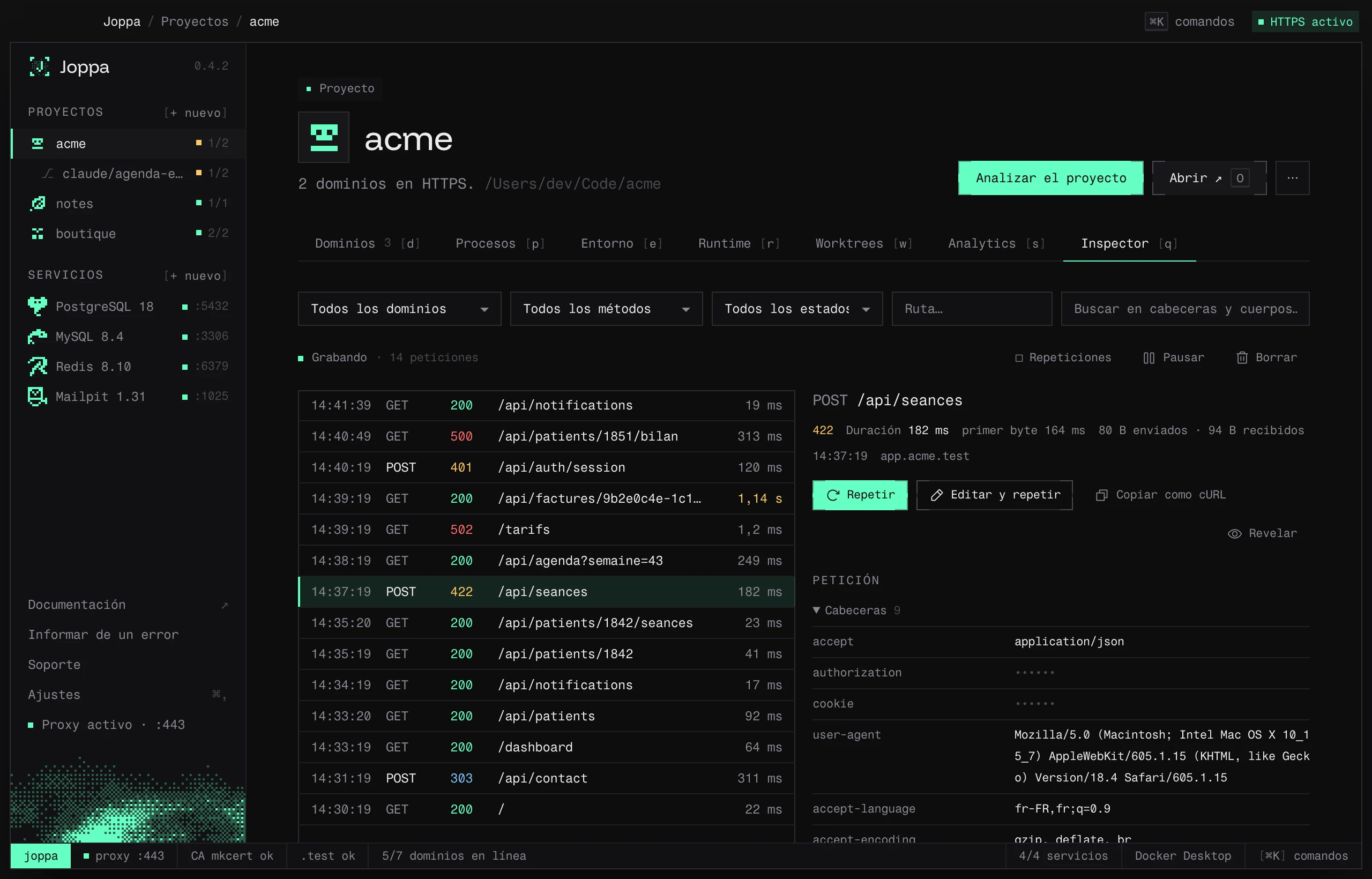Select the /api/auth/session 401 request row
The height and width of the screenshot is (879, 1372).
click(x=546, y=467)
